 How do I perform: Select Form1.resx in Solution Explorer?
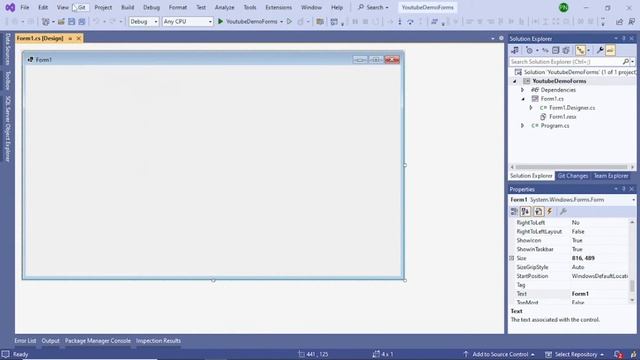562,117
